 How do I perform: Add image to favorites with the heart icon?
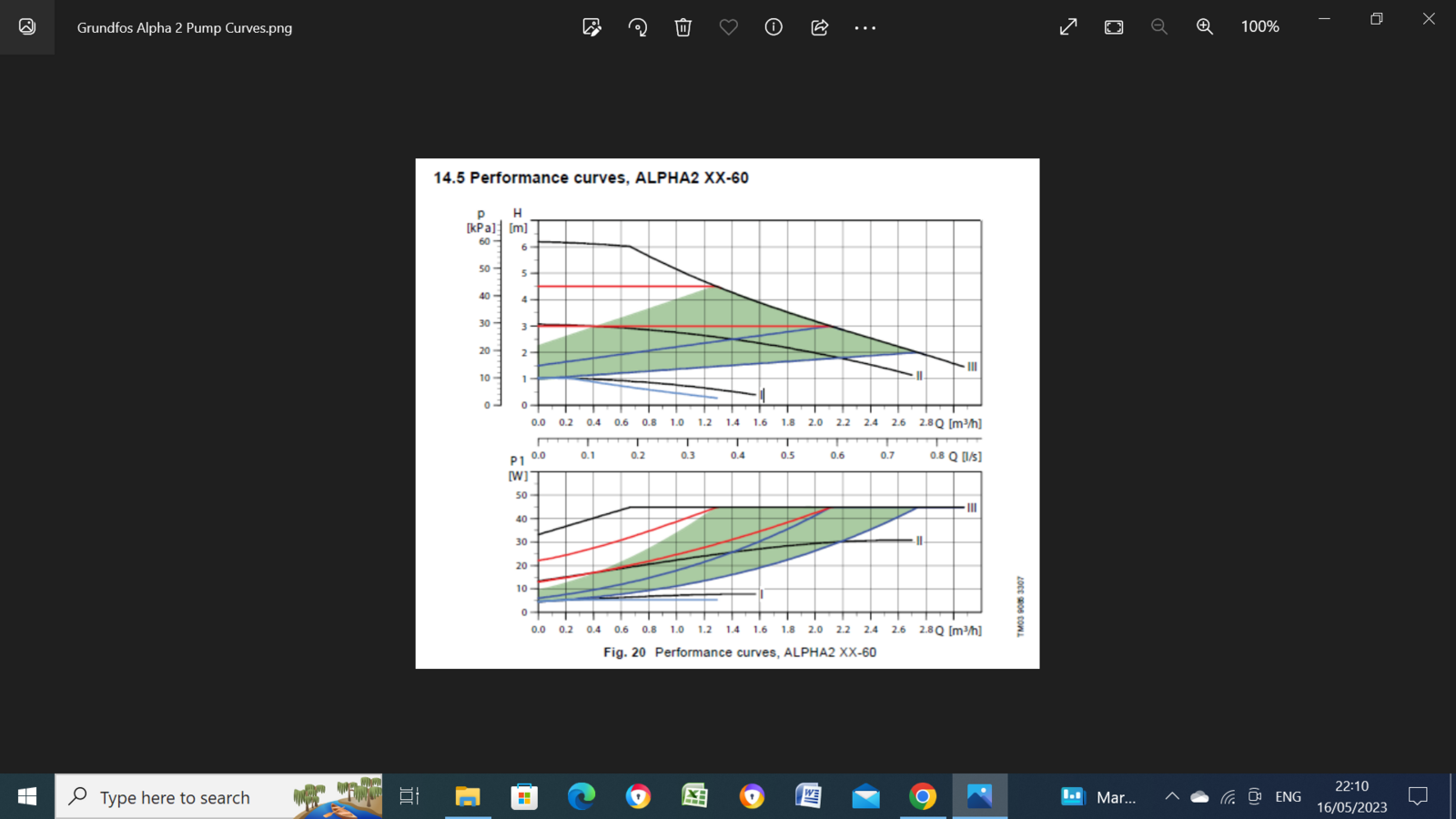coord(728,27)
